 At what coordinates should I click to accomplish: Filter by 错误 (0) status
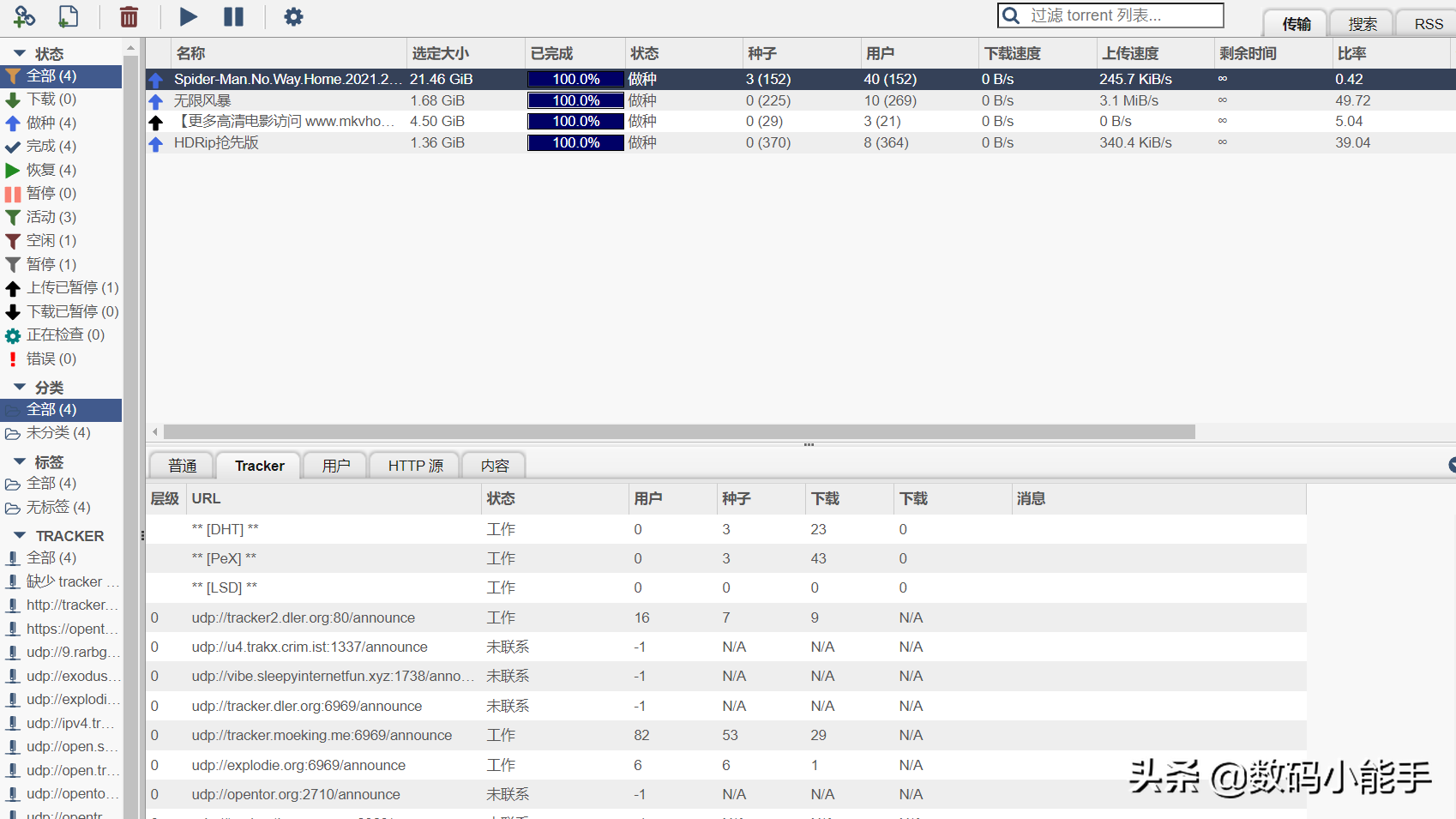click(x=61, y=358)
